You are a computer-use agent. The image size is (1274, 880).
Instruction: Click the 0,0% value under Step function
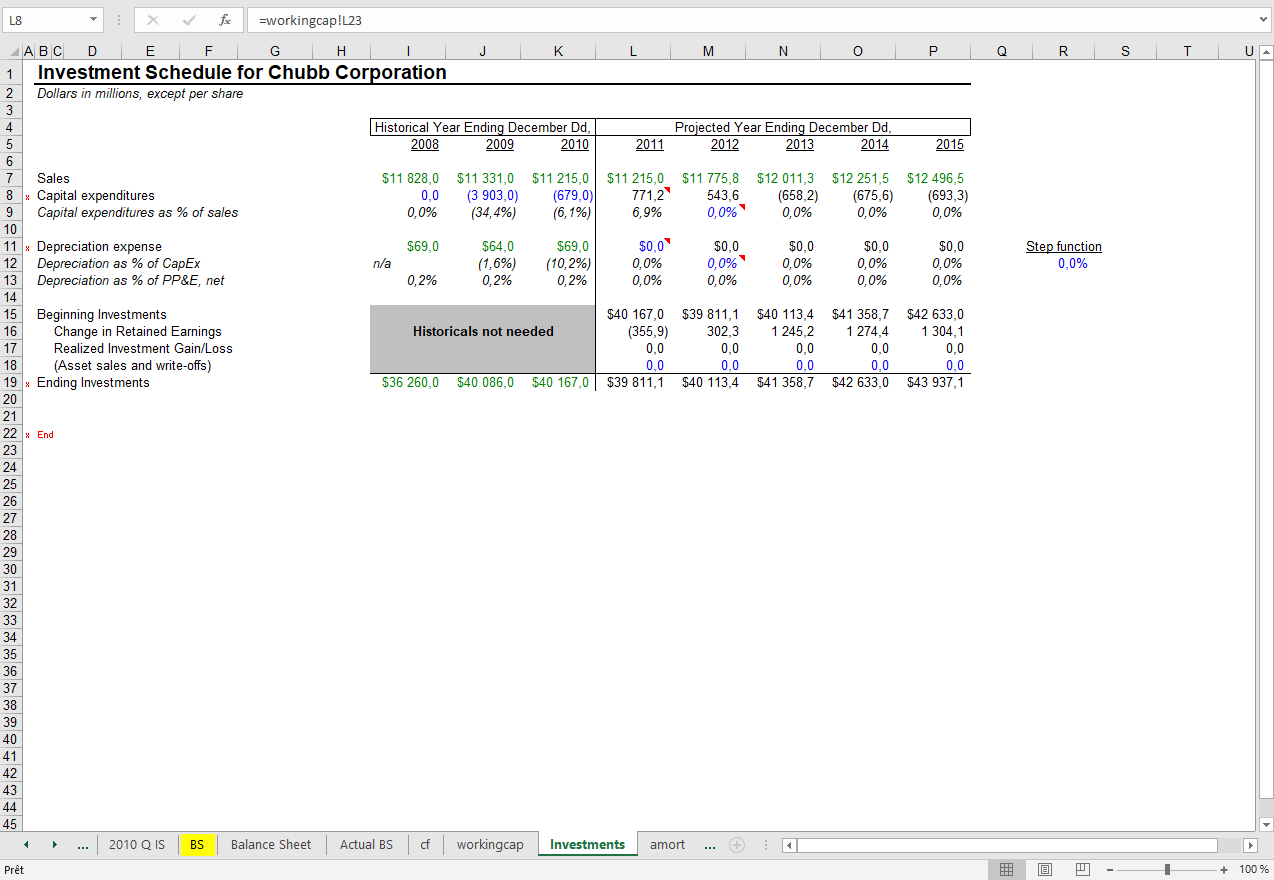(x=1072, y=263)
